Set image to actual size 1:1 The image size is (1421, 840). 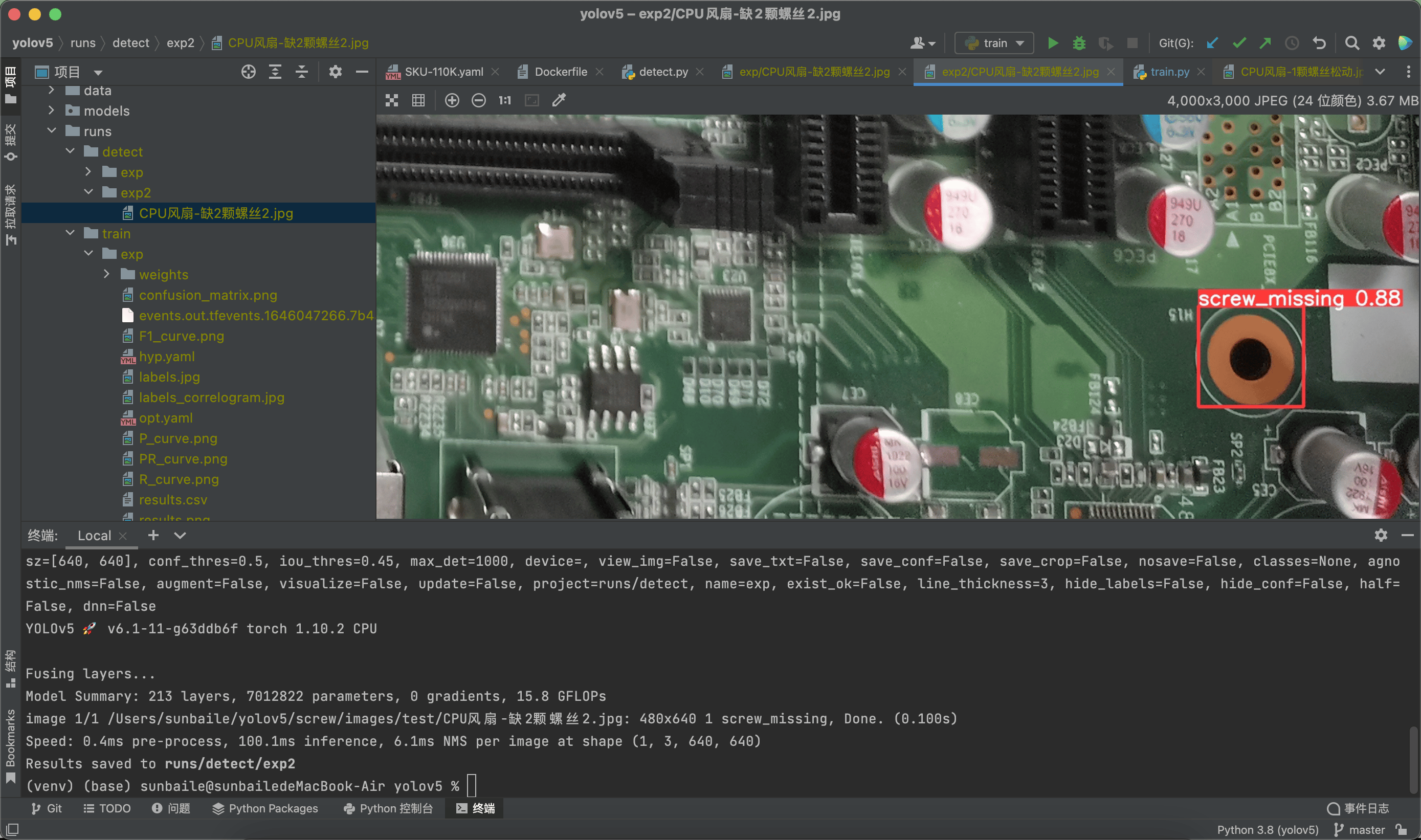pos(505,100)
